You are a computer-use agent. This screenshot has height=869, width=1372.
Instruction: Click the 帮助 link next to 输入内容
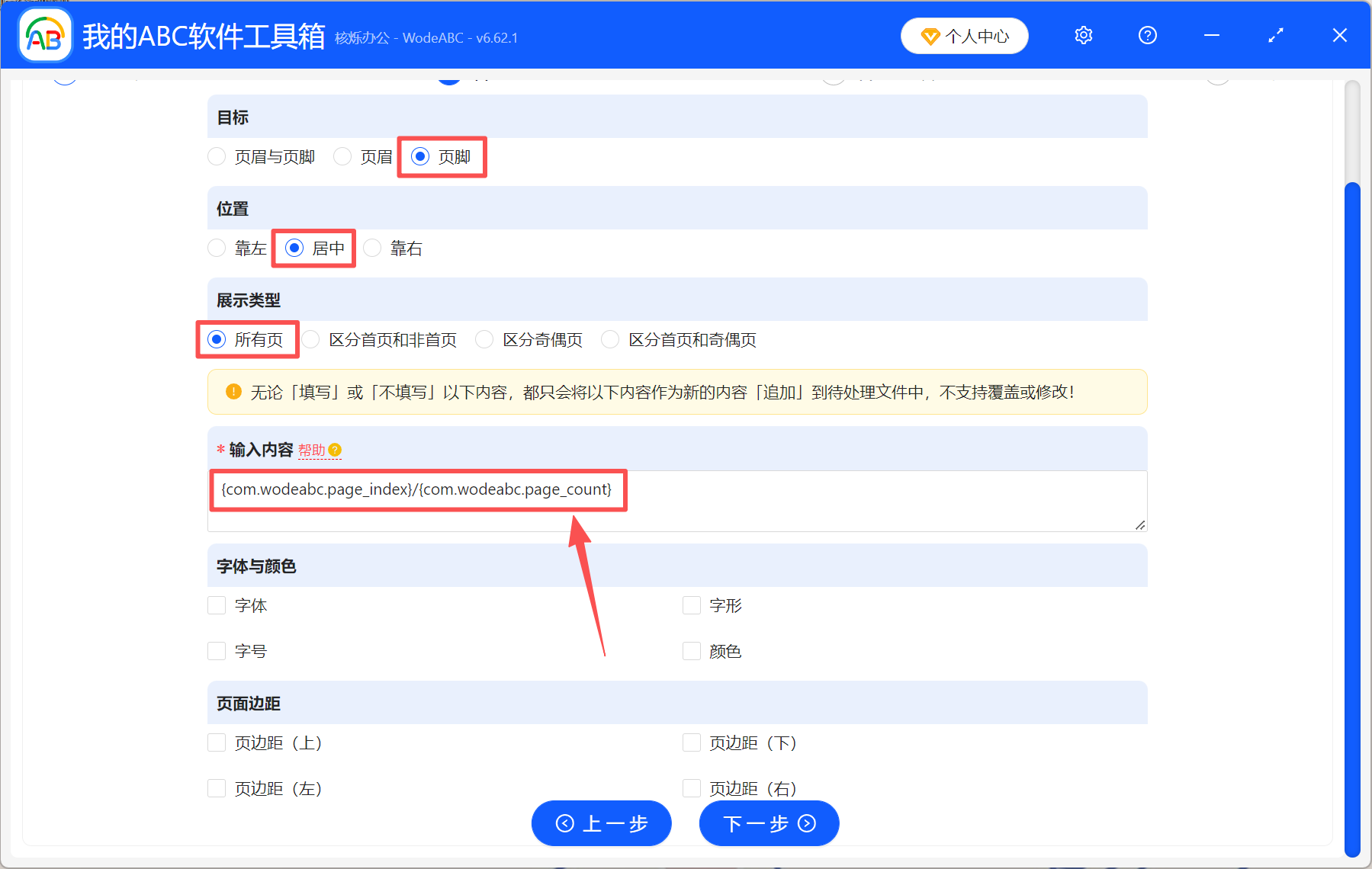[x=313, y=450]
